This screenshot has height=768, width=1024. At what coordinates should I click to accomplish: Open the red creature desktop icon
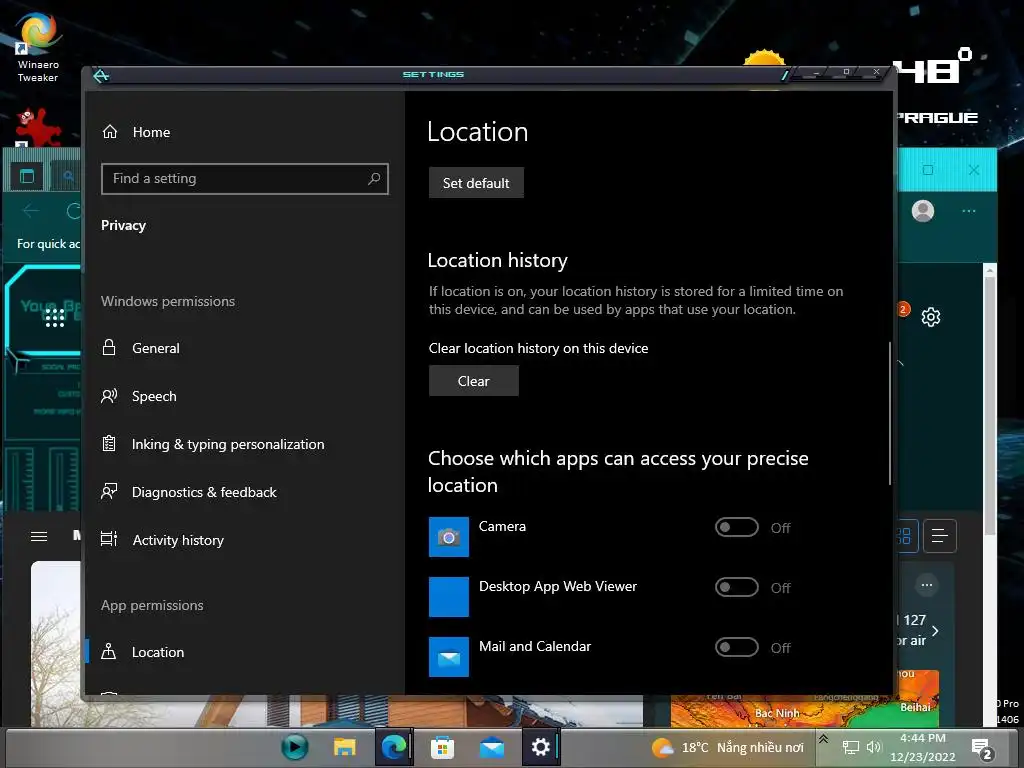click(38, 128)
